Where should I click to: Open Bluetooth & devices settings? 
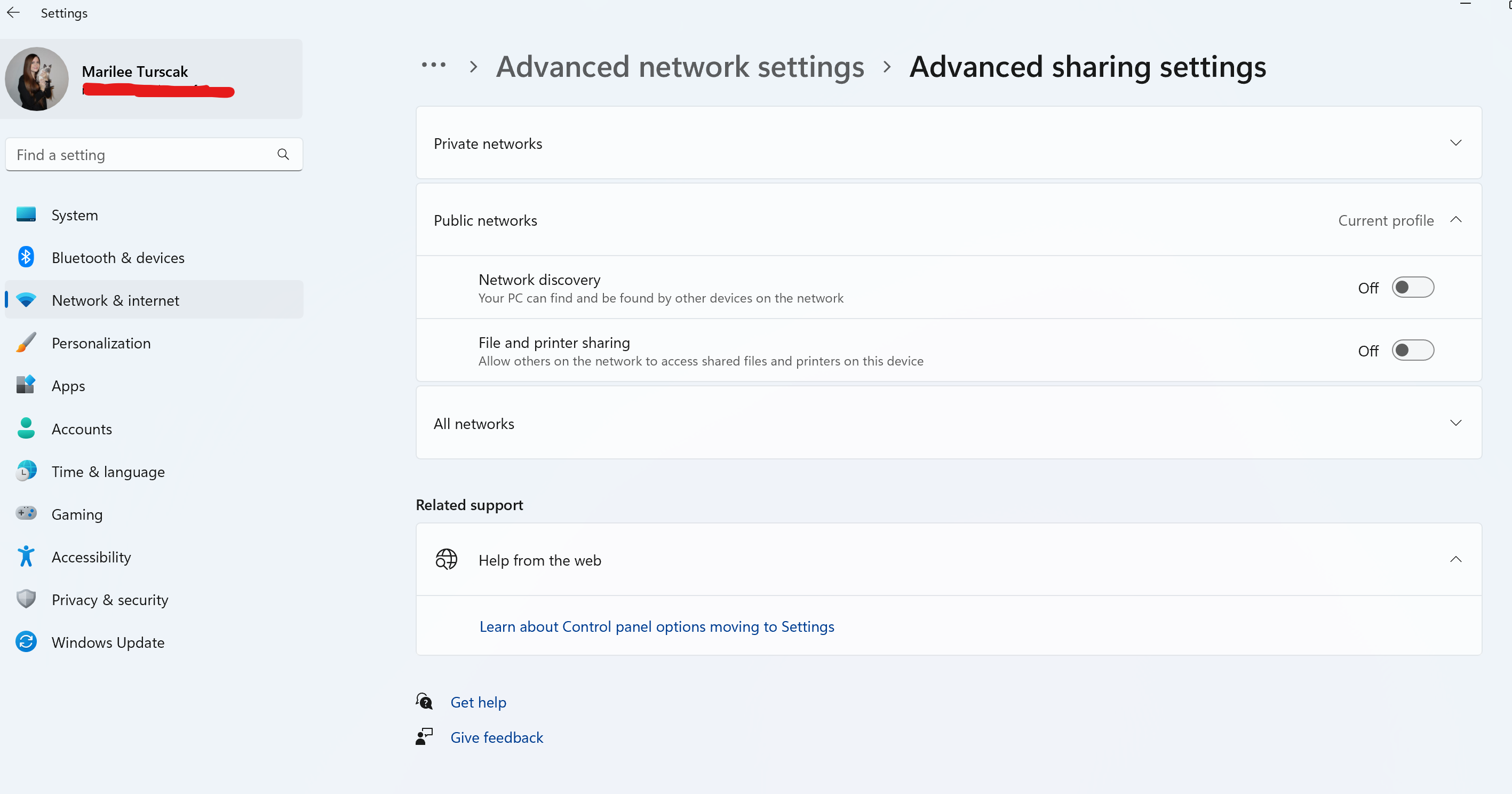[x=26, y=257]
